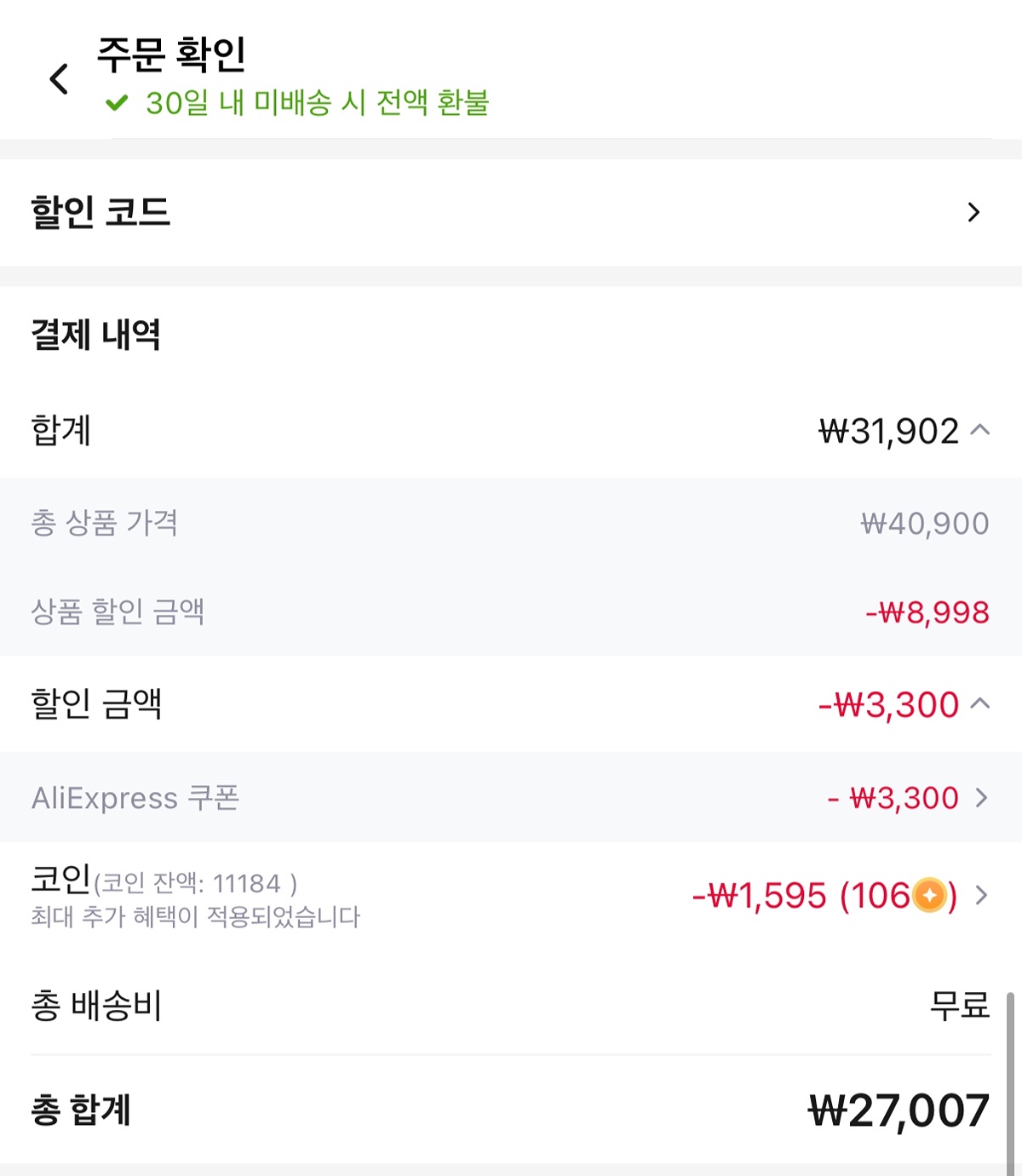
Task: Click the 총 상품 가격 ₩40,900 value
Action: click(925, 523)
